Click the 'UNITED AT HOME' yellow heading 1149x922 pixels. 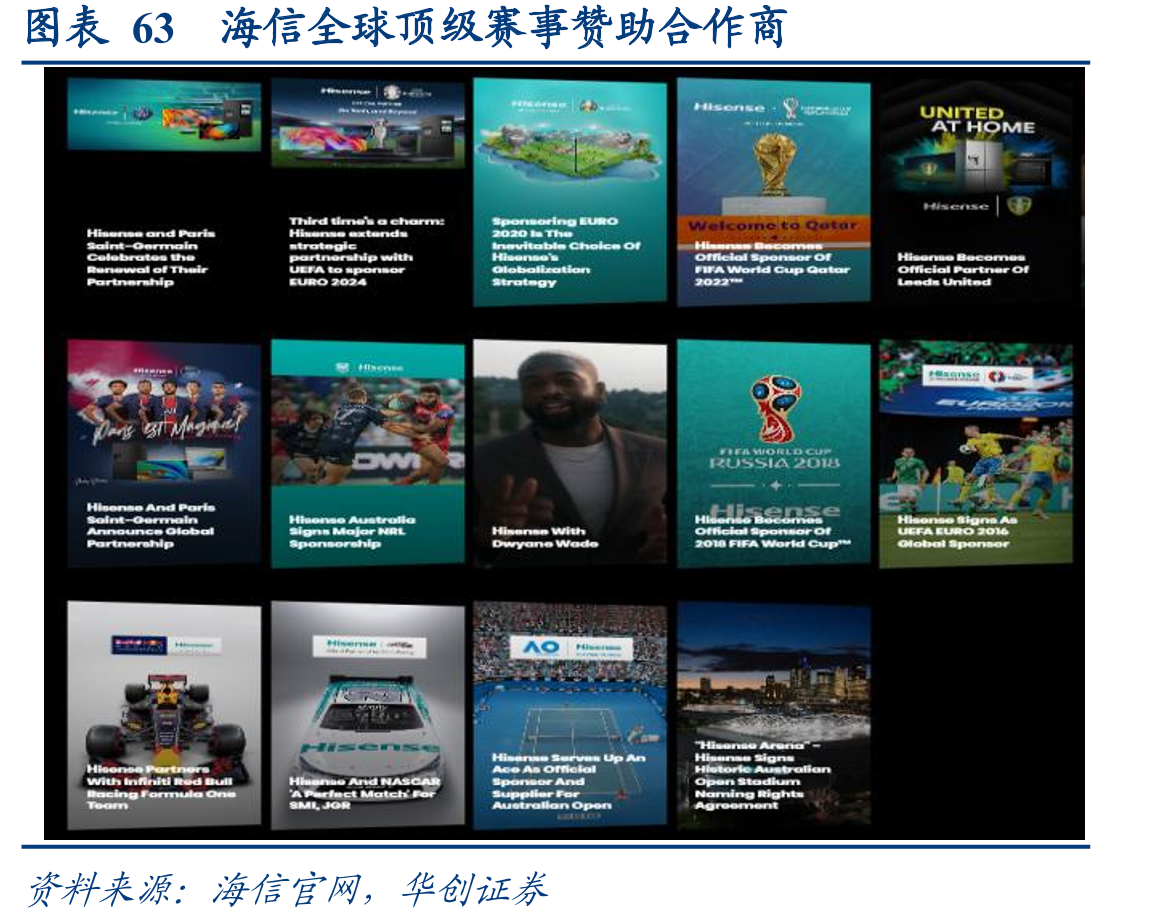coord(976,120)
